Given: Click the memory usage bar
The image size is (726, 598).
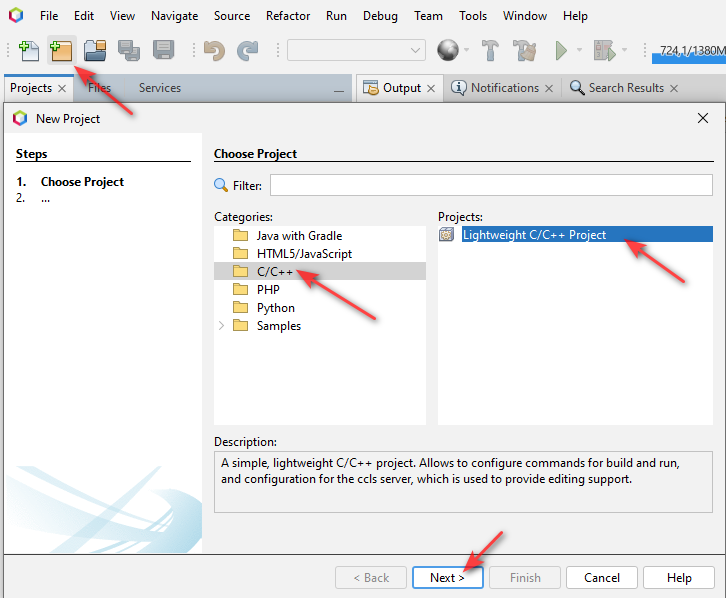Looking at the screenshot, I should pos(688,50).
